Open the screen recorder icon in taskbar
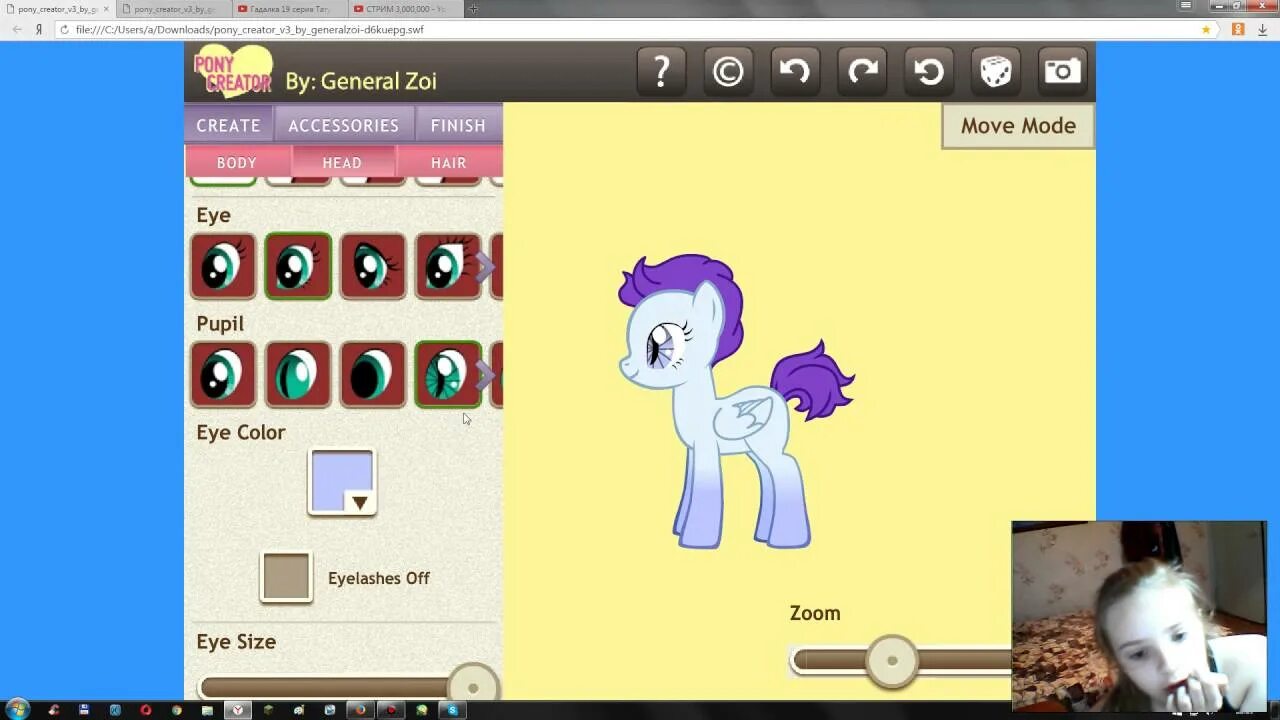This screenshot has width=1280, height=720. coord(391,710)
